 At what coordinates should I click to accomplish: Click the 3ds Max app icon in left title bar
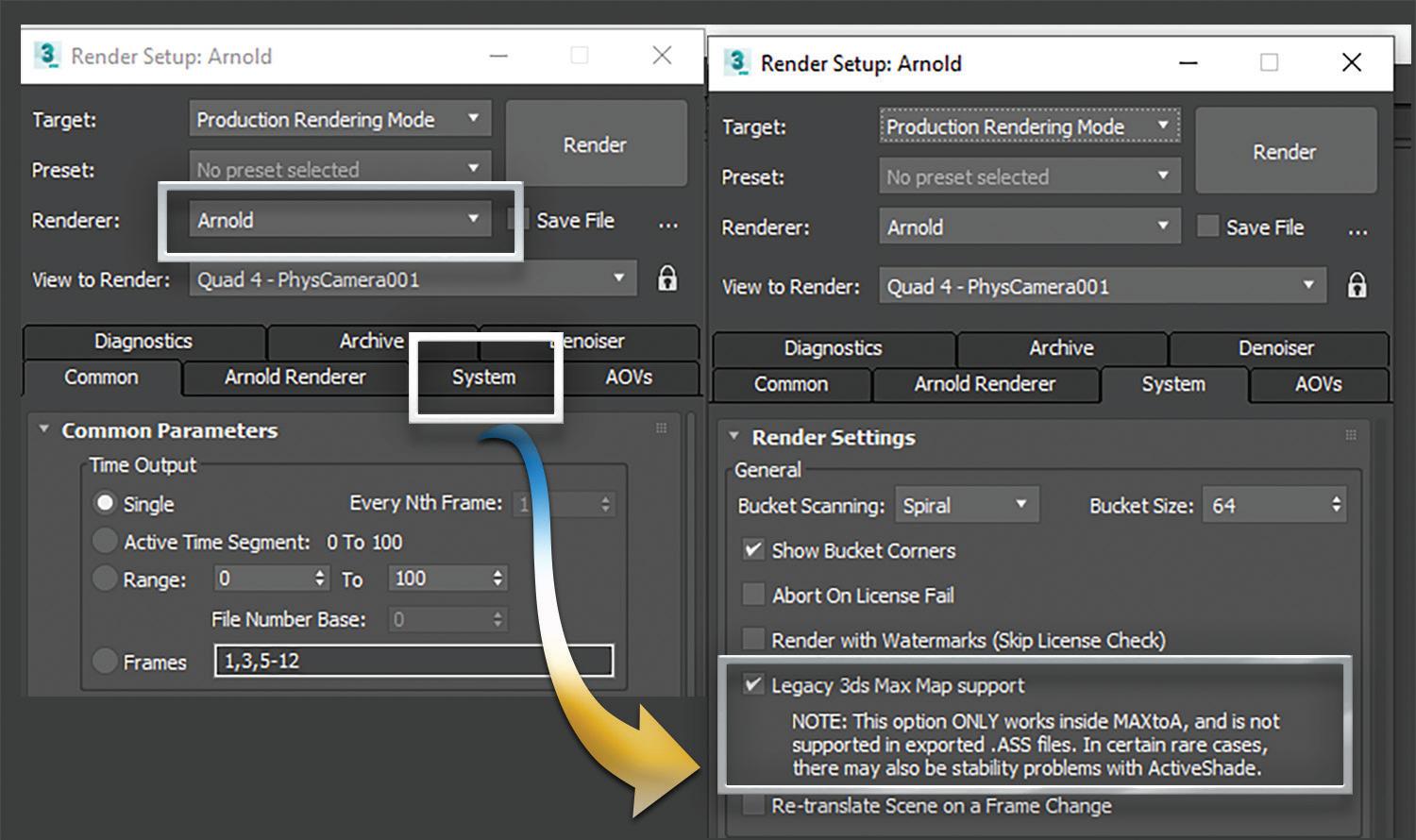[46, 55]
